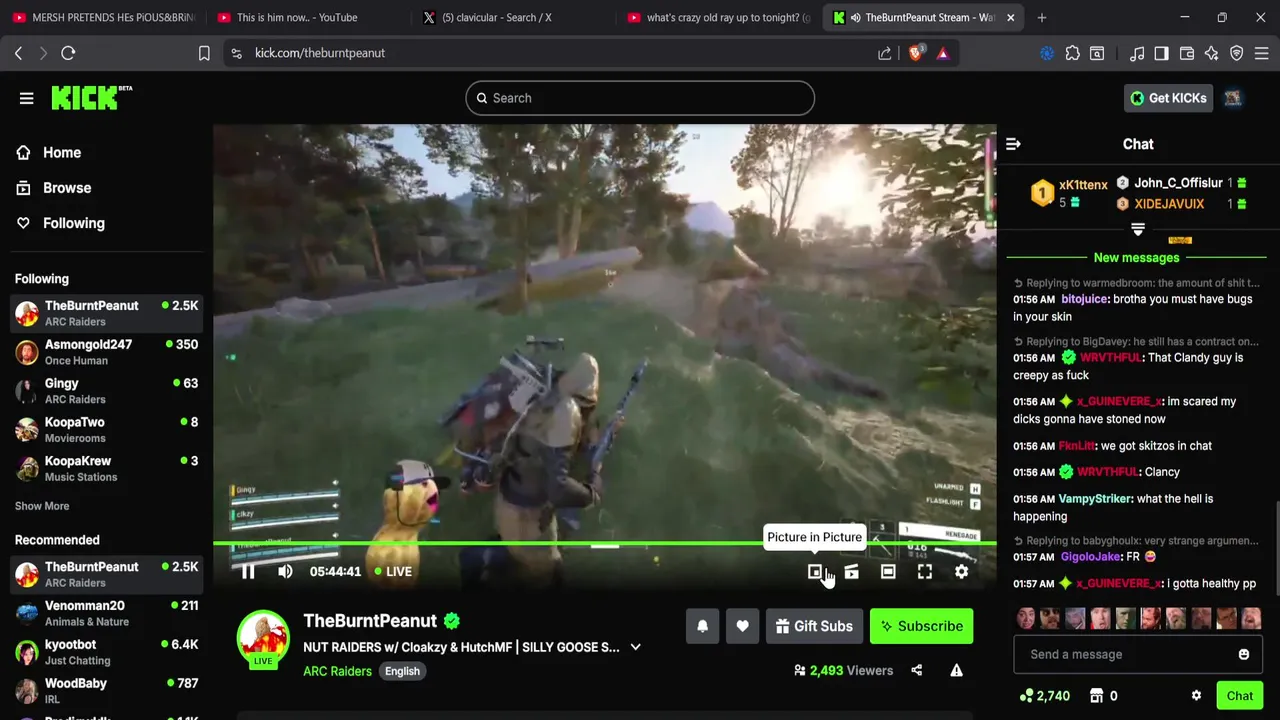
Task: Open the shop icon next to 0
Action: pyautogui.click(x=1096, y=696)
